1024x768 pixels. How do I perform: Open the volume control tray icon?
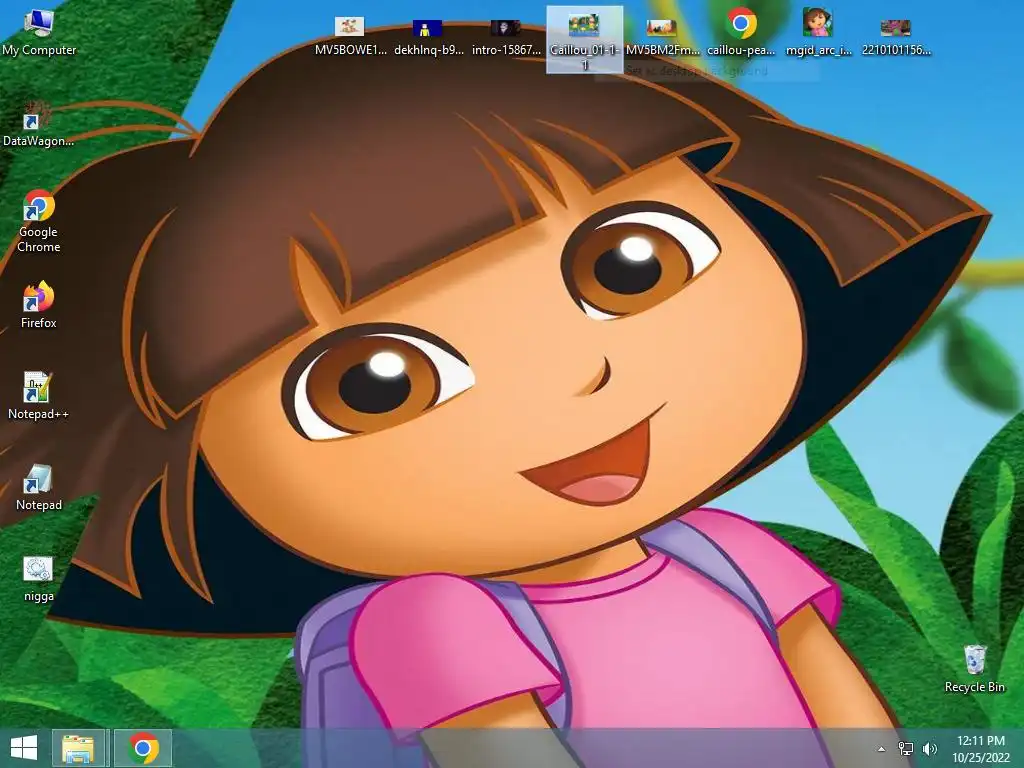point(930,749)
